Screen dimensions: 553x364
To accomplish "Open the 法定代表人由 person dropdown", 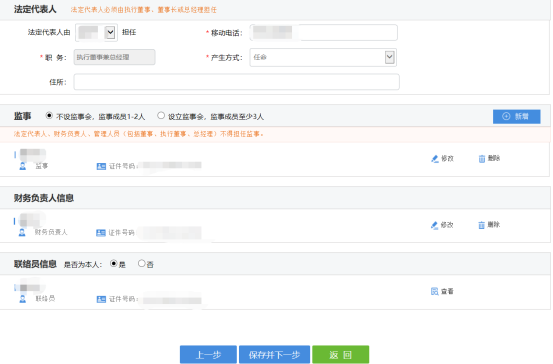I will [x=96, y=33].
